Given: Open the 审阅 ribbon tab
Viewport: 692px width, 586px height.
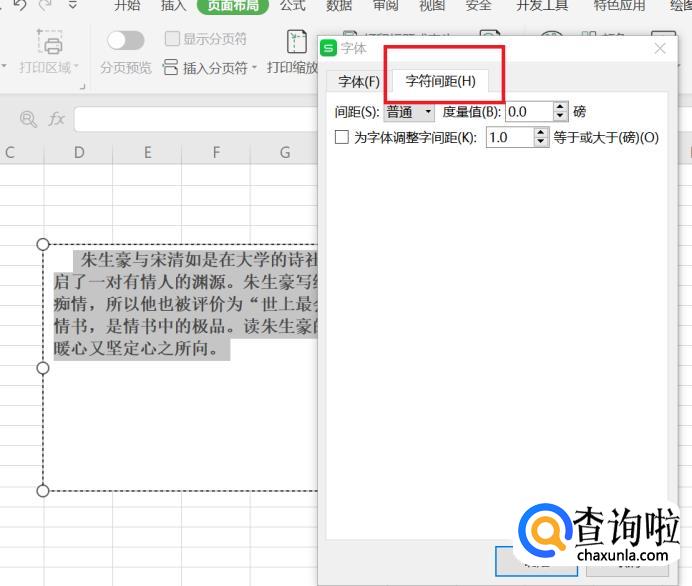Looking at the screenshot, I should pos(385,6).
